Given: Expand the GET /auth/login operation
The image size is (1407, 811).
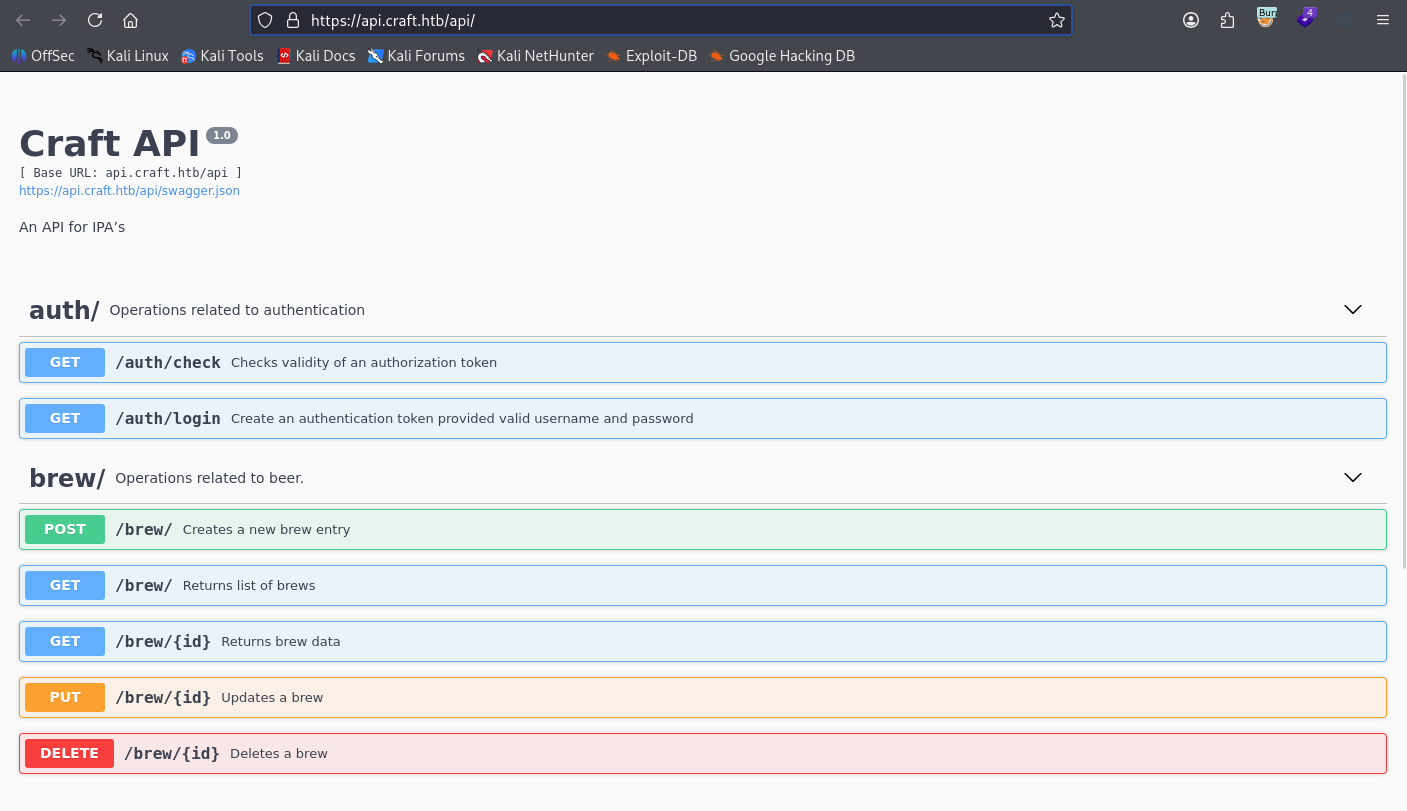Looking at the screenshot, I should tap(702, 418).
